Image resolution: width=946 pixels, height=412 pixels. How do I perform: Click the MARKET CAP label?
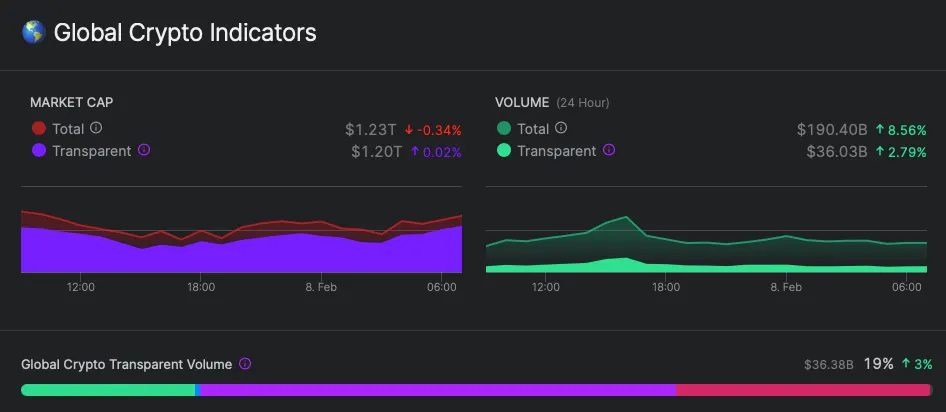(x=72, y=103)
